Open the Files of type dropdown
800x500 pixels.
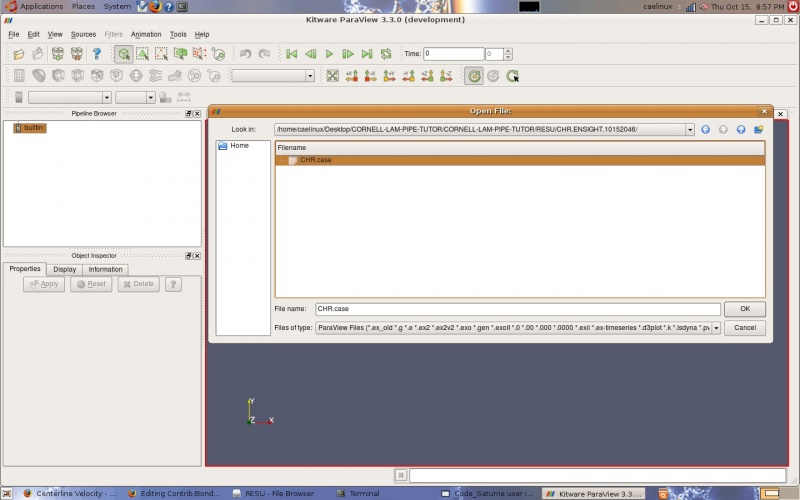pos(716,328)
